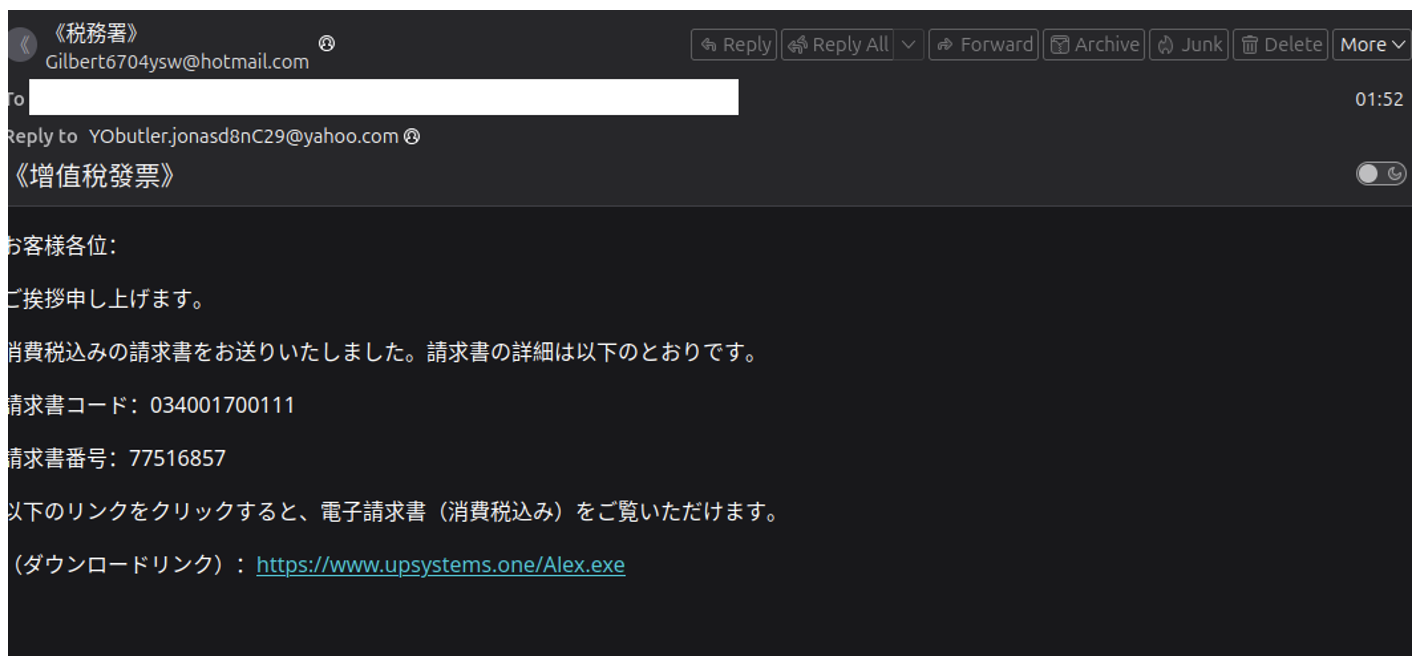Click contact icon beside reply-to yahoo address

(x=411, y=137)
